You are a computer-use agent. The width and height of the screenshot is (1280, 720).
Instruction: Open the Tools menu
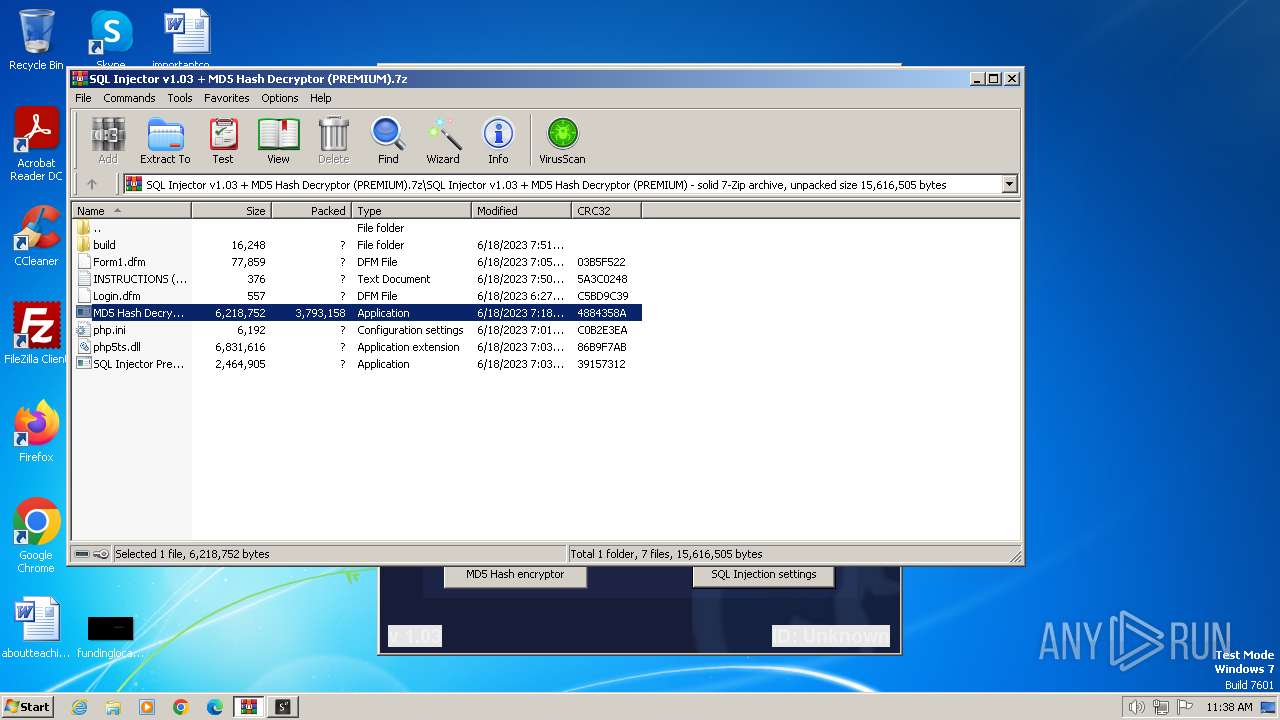(x=180, y=98)
